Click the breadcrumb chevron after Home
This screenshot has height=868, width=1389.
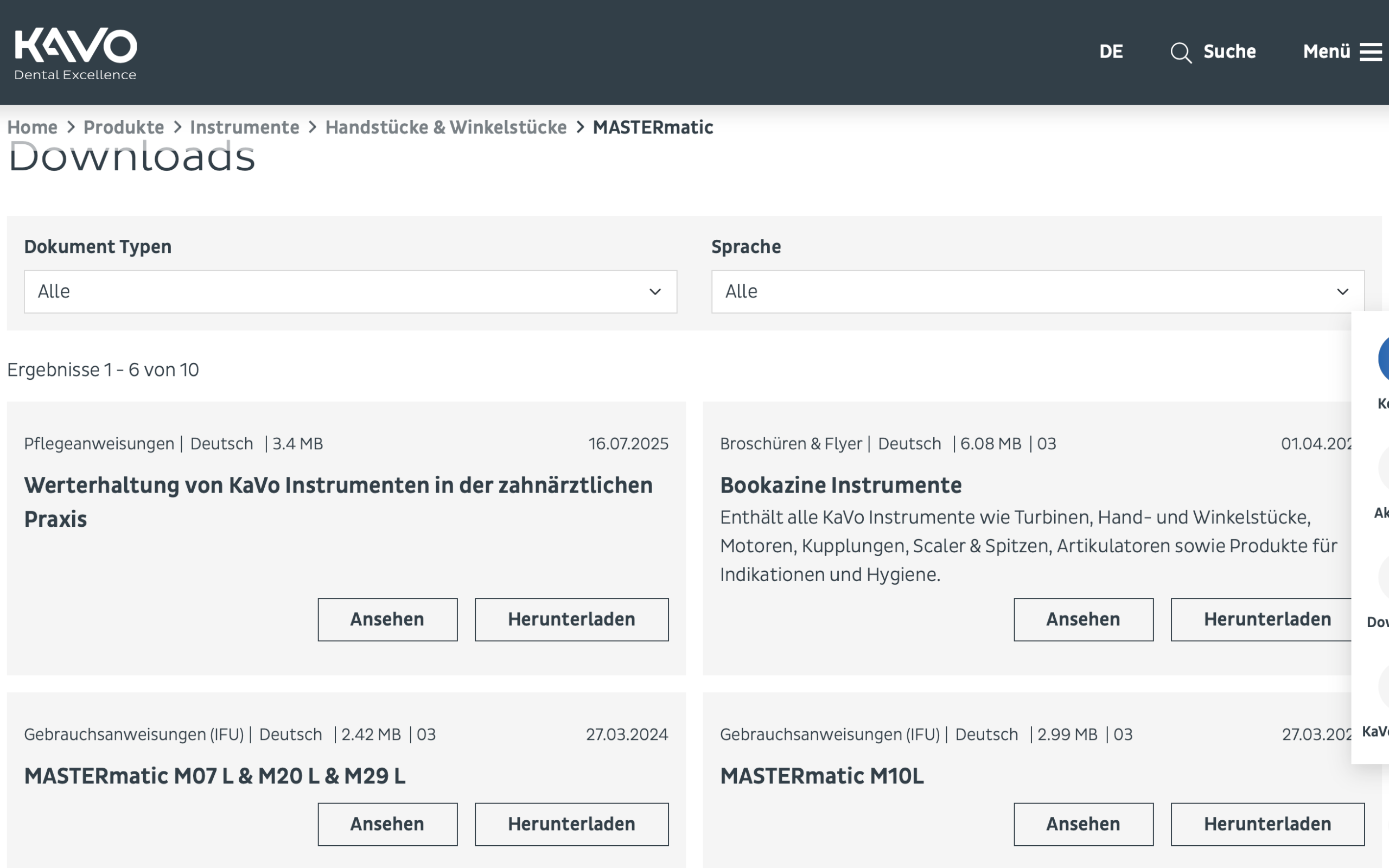(x=71, y=127)
